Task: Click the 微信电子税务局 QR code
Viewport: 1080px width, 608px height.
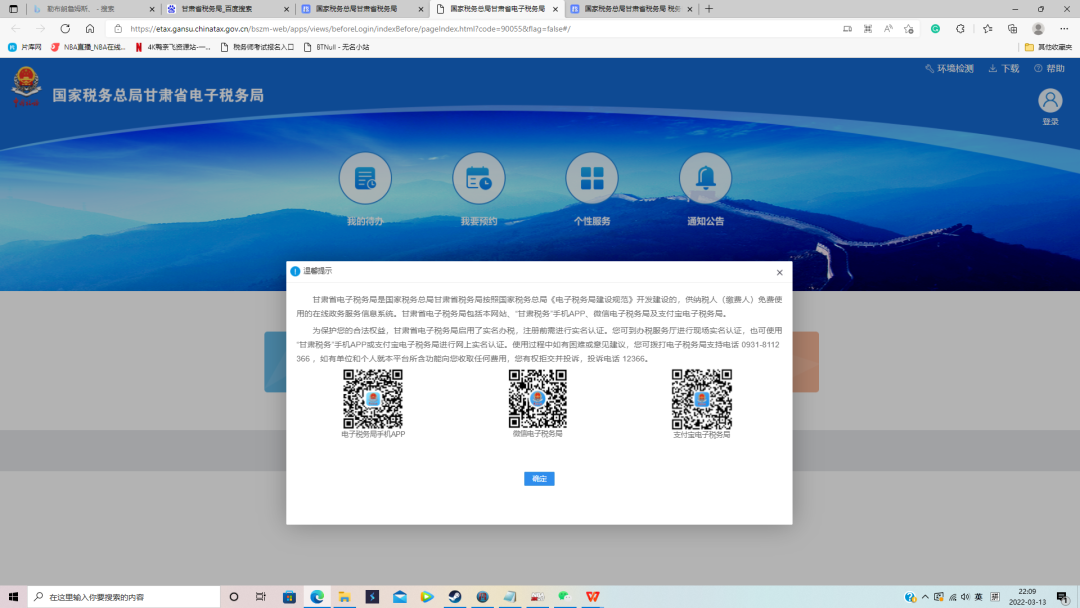Action: click(x=538, y=398)
